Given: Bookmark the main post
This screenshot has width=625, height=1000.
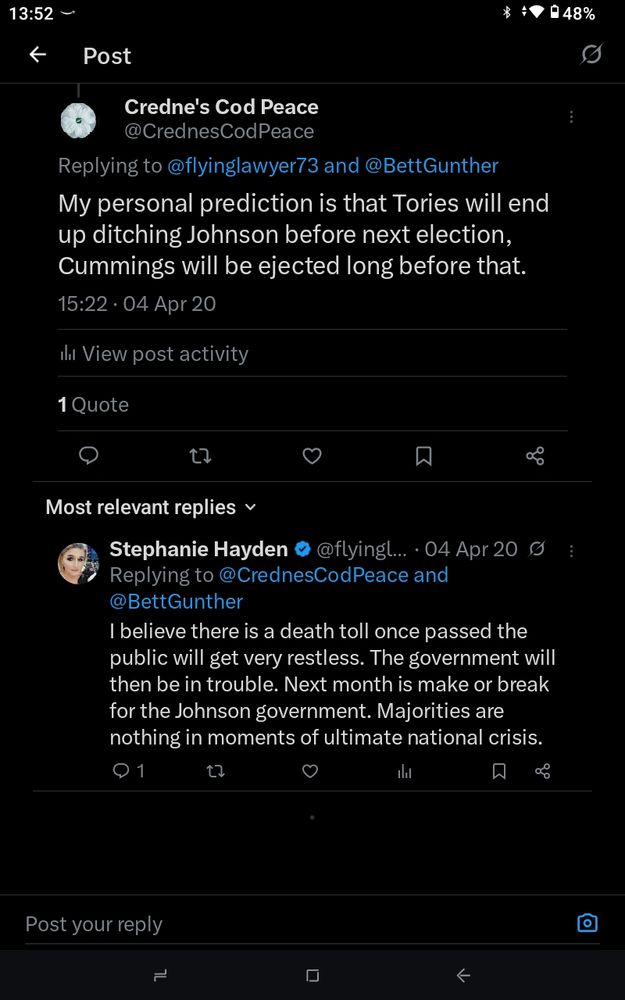Looking at the screenshot, I should pos(424,456).
